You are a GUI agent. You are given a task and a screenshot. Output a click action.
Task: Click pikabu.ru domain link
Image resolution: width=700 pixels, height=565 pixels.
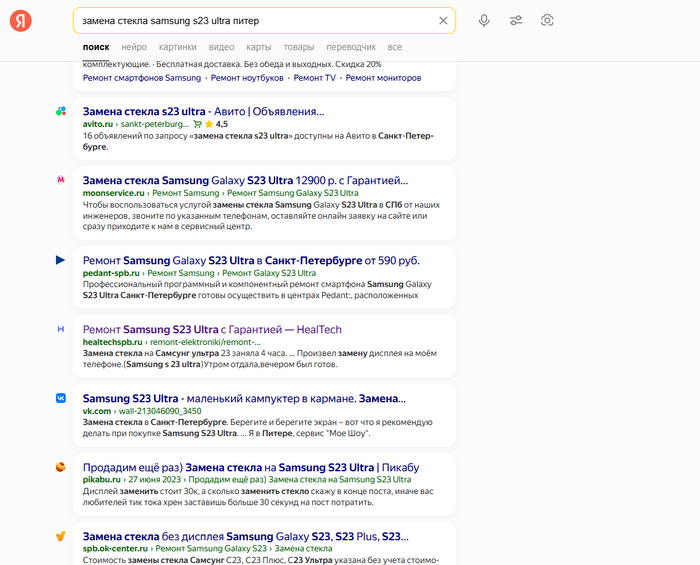coord(102,479)
